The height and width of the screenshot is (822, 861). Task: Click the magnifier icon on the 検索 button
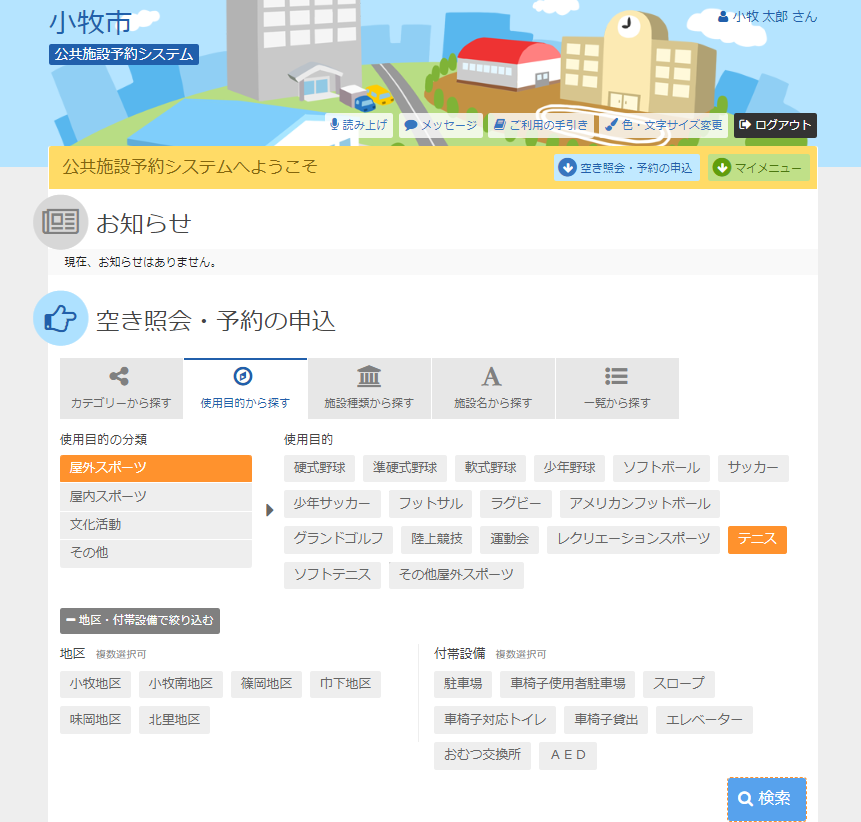[746, 798]
